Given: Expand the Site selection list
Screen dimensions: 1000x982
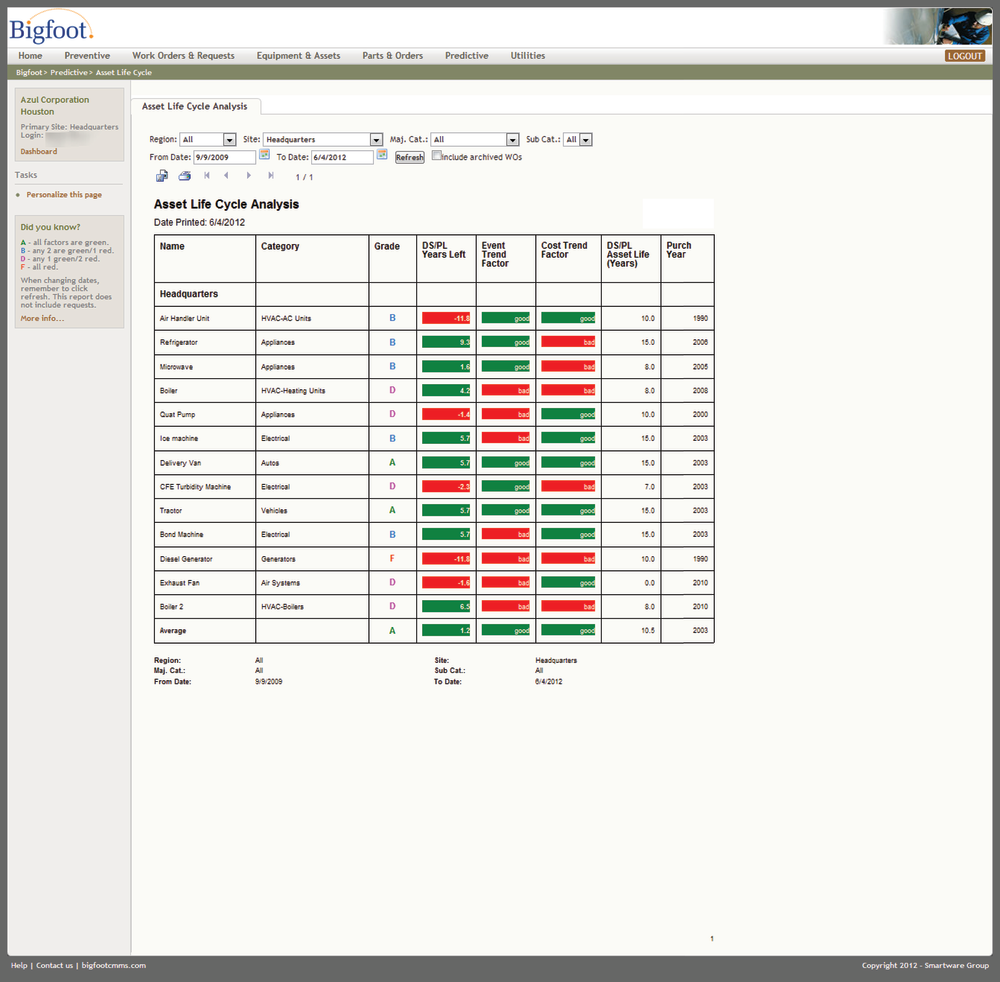Looking at the screenshot, I should point(375,139).
